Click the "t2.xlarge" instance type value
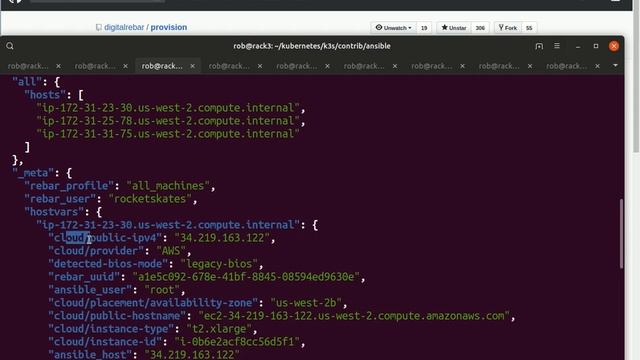640x360 pixels. pos(219,329)
